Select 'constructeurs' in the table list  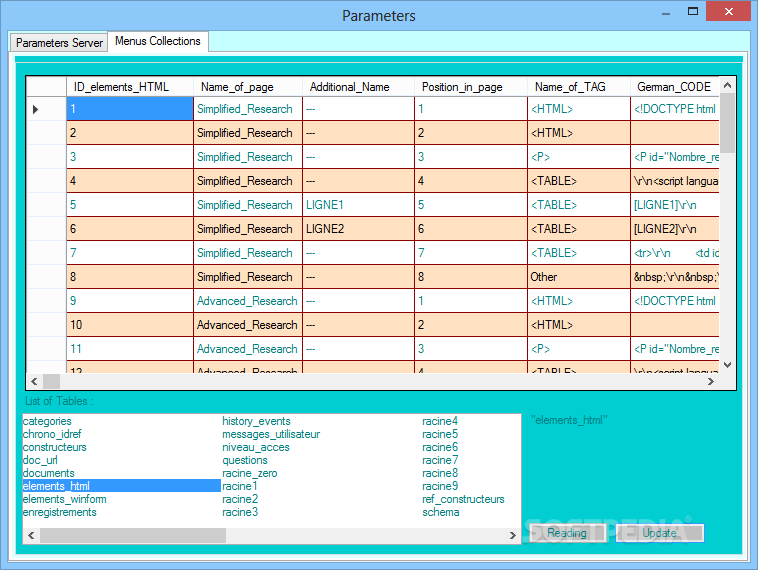(55, 447)
